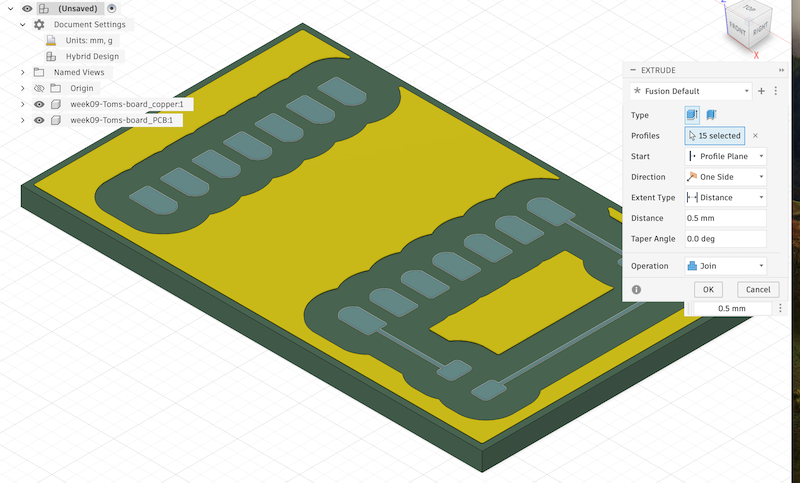This screenshot has width=800, height=483.
Task: Expand the Named Views folder
Action: click(22, 72)
